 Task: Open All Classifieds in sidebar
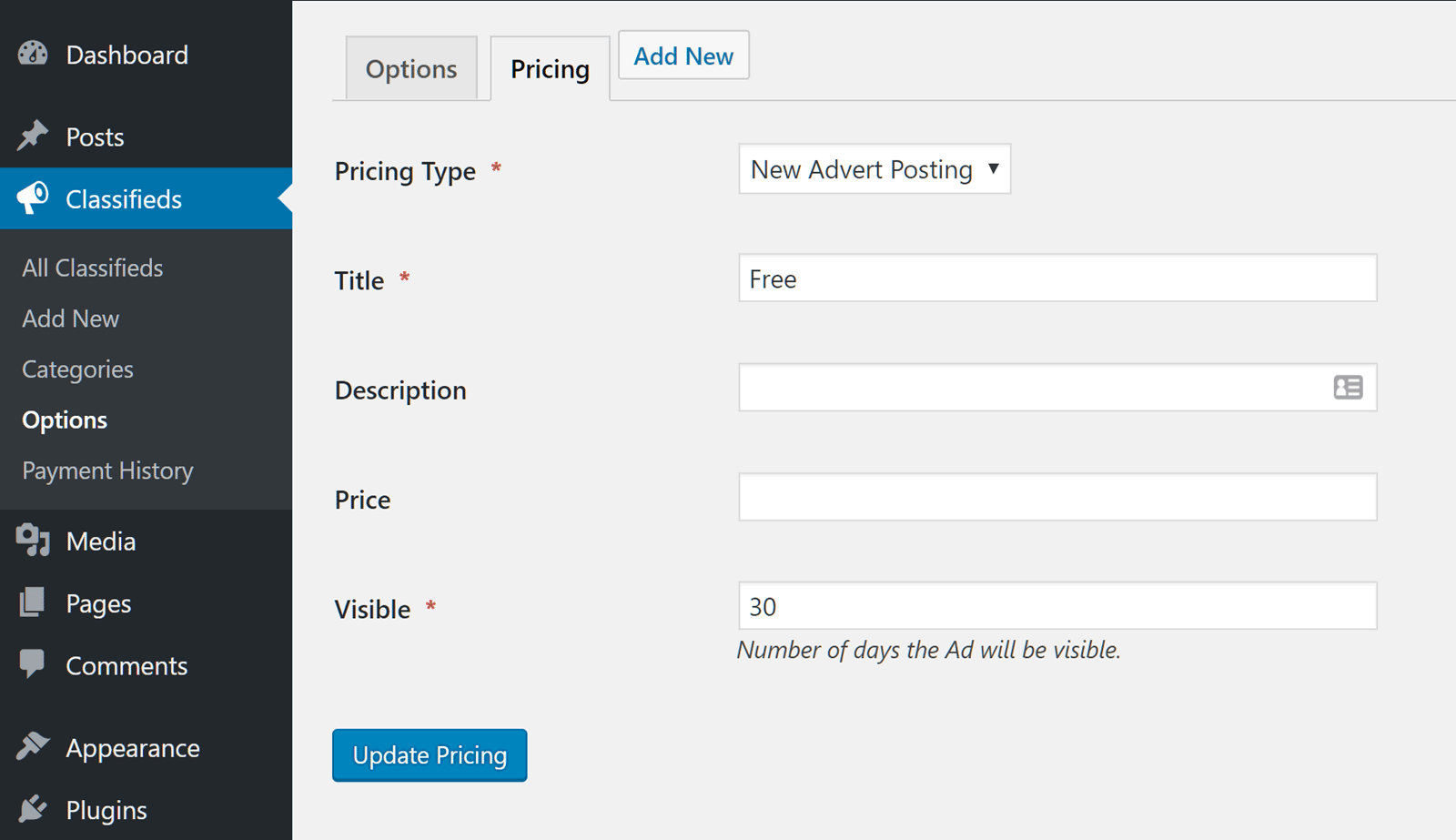point(93,268)
